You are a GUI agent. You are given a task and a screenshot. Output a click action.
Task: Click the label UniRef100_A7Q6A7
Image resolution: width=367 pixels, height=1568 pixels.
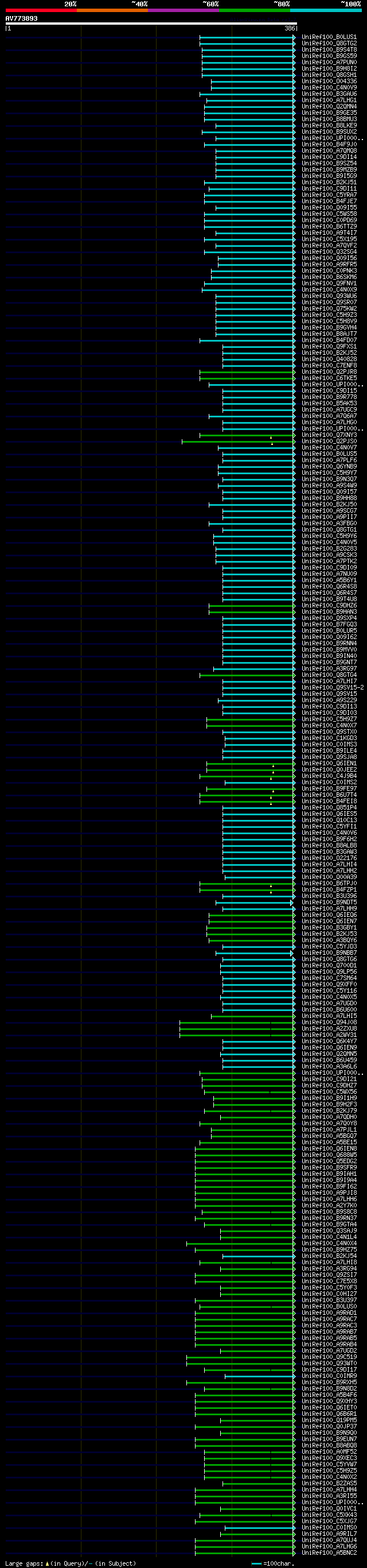pos(329,416)
